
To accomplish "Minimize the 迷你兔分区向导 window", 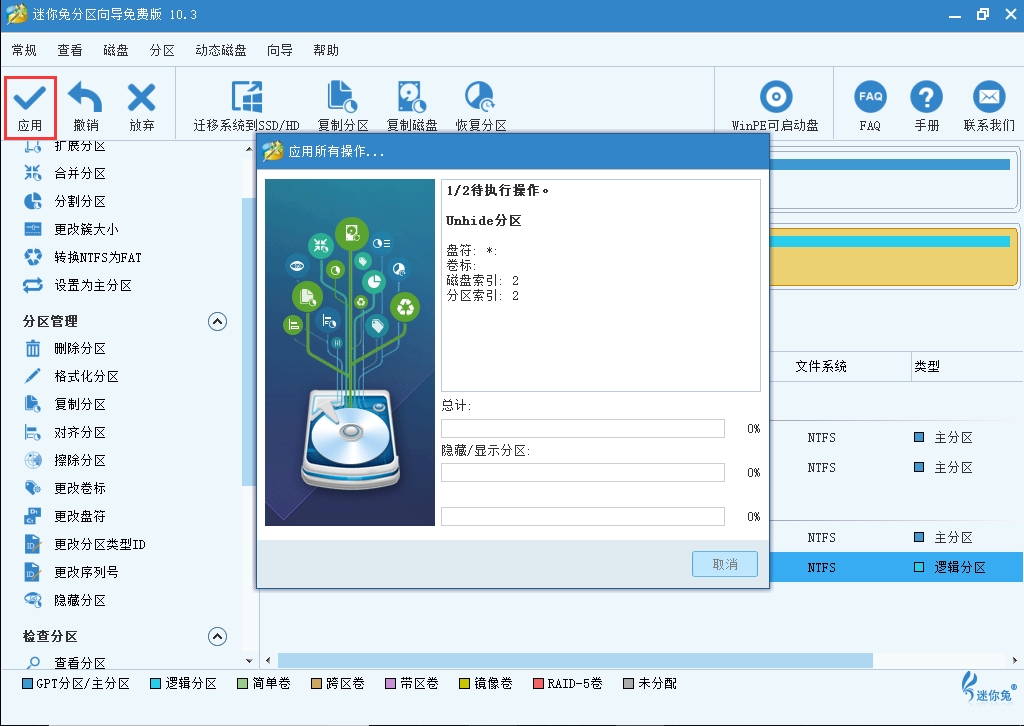I will [955, 14].
